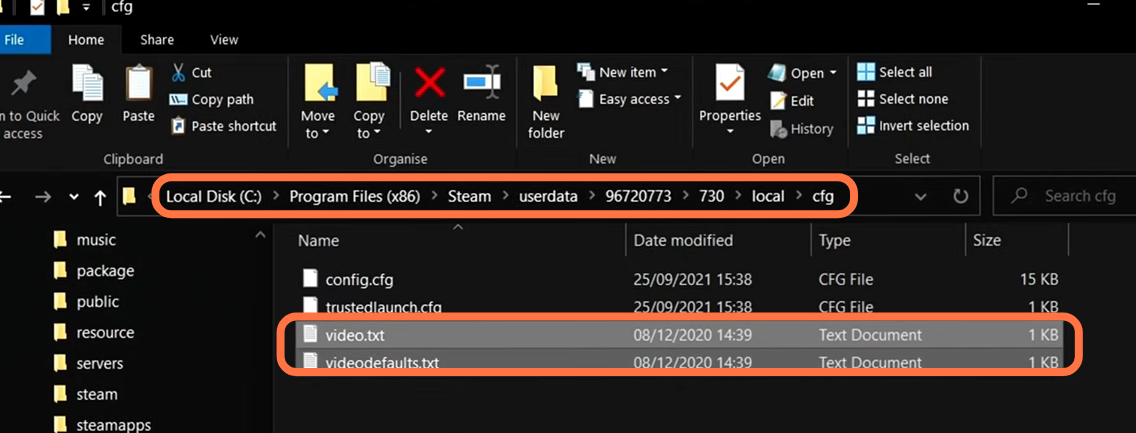Open the resource folder in sidebar
The image size is (1136, 433).
point(93,333)
